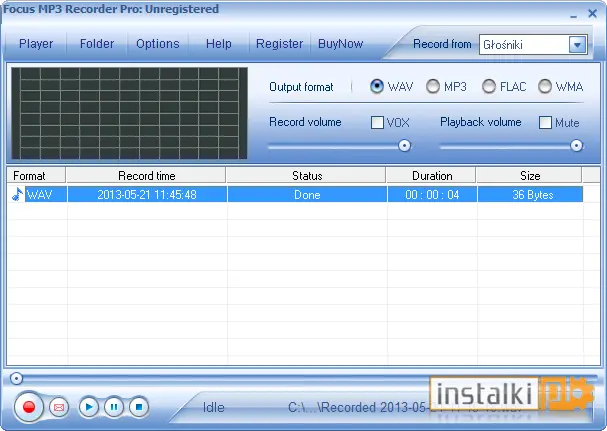This screenshot has width=607, height=431.
Task: Click the audio waveform display grid
Action: tap(129, 113)
